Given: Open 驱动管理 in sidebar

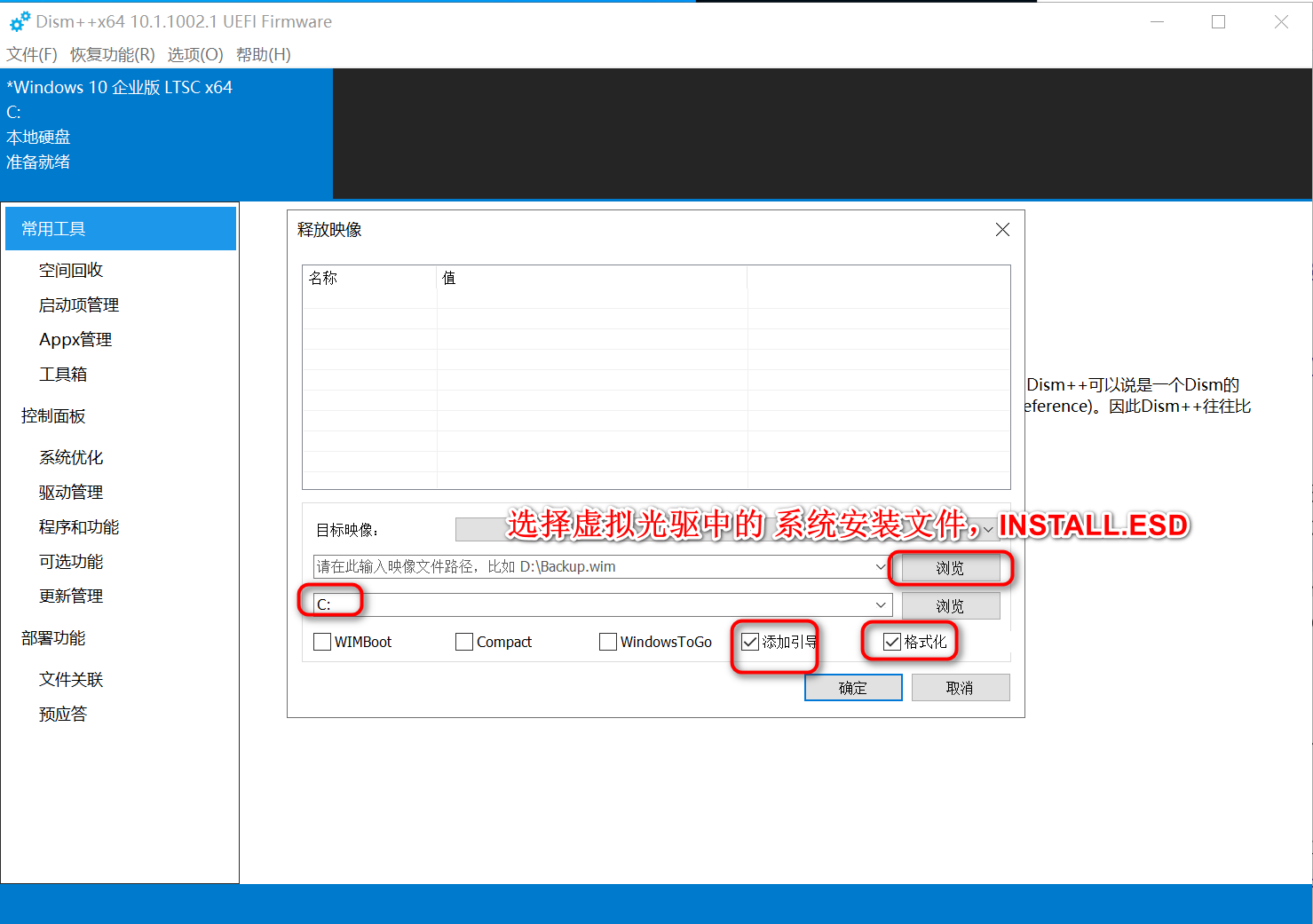Looking at the screenshot, I should click(x=71, y=493).
